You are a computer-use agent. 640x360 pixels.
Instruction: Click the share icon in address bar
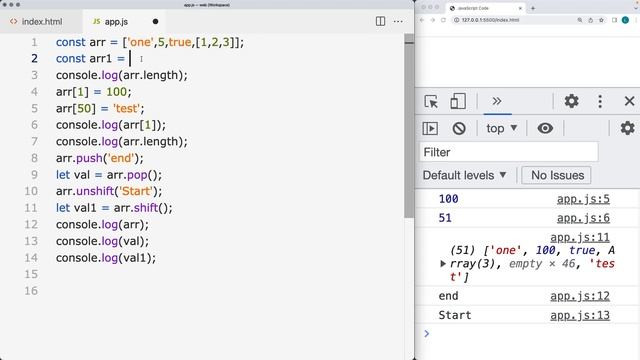[590, 20]
